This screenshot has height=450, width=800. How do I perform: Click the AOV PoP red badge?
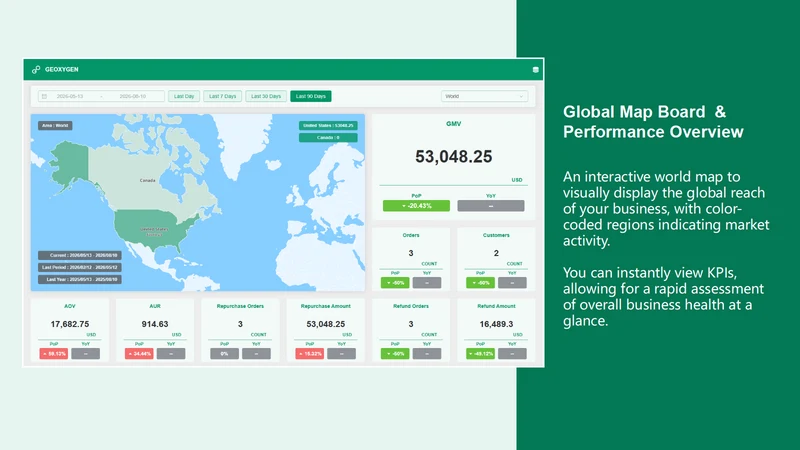coord(54,354)
